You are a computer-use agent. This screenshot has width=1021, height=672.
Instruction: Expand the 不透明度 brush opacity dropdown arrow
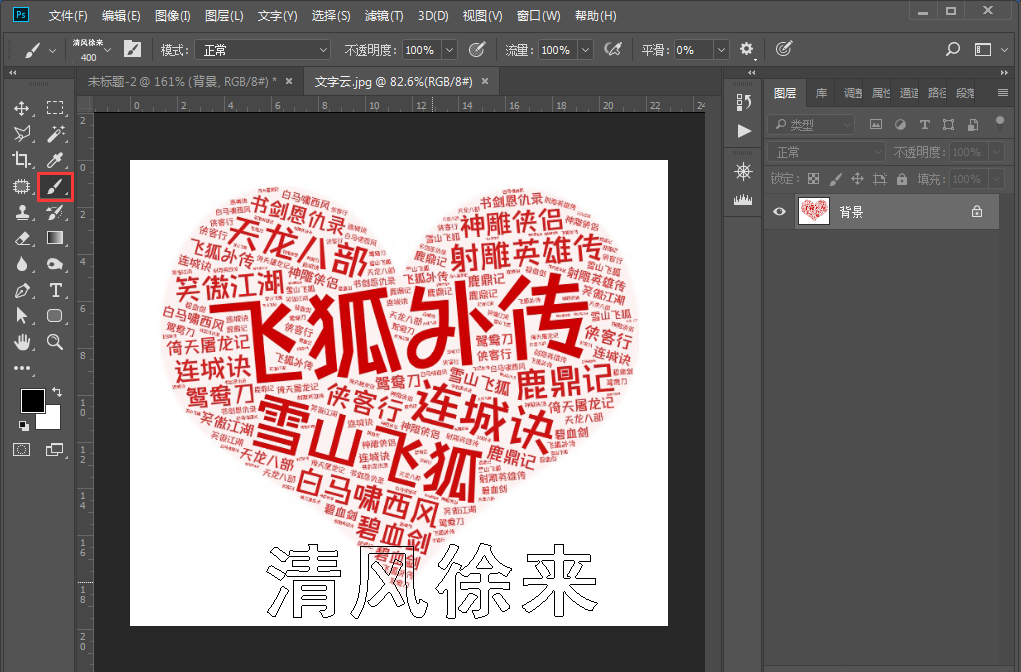(449, 50)
